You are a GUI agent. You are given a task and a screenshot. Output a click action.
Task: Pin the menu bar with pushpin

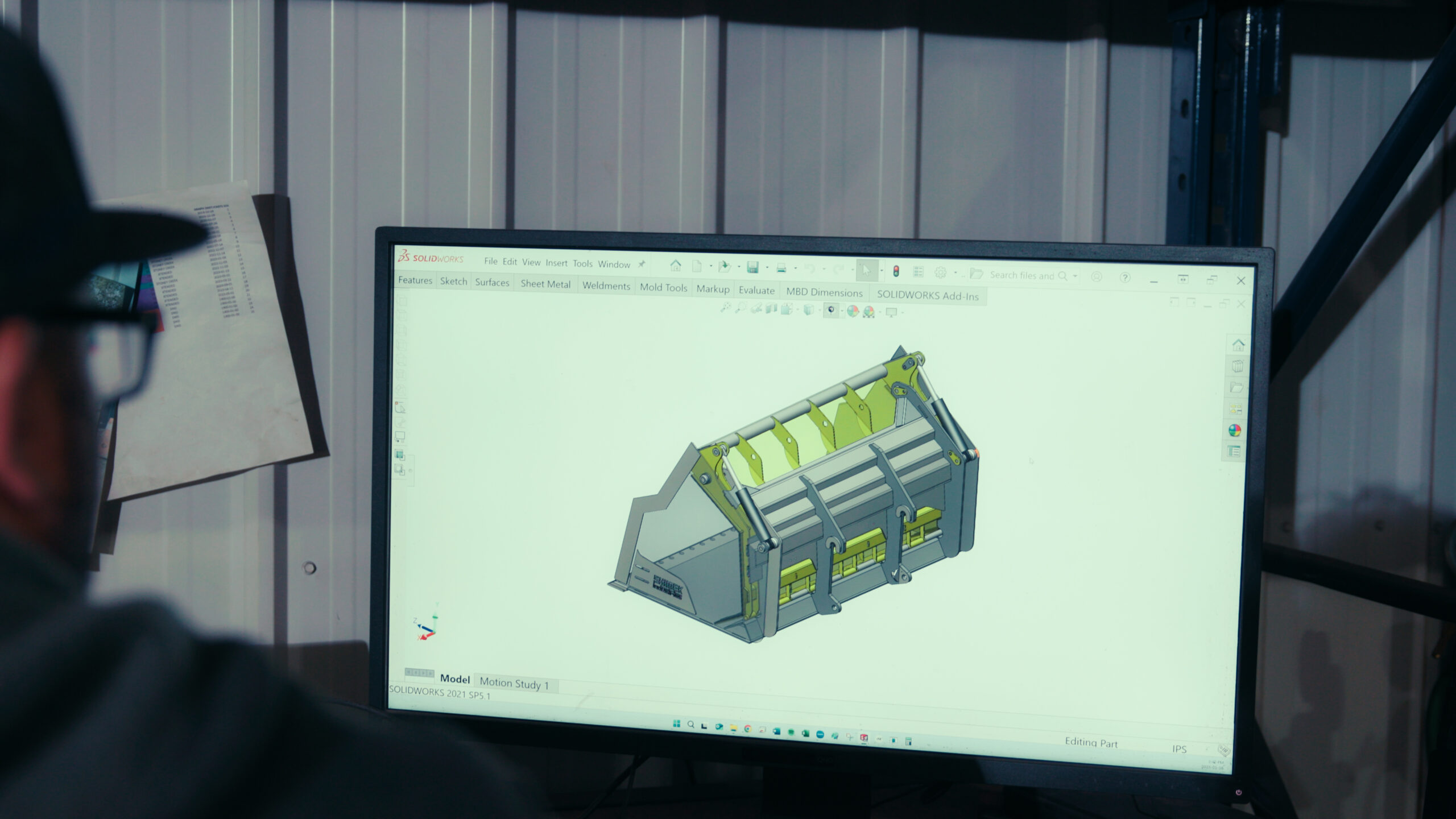[642, 264]
